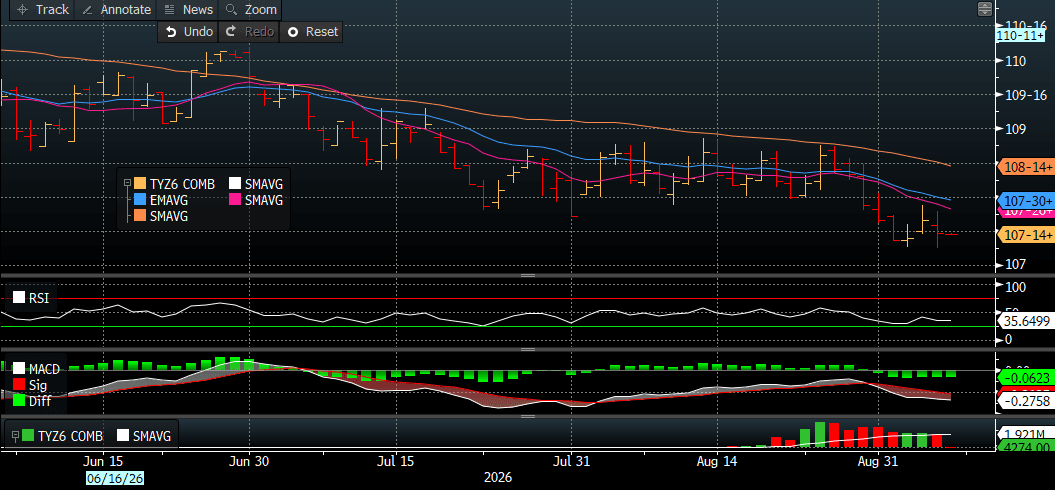
Task: Click the divider handle between RSI and MACD panels
Action: tap(528, 349)
